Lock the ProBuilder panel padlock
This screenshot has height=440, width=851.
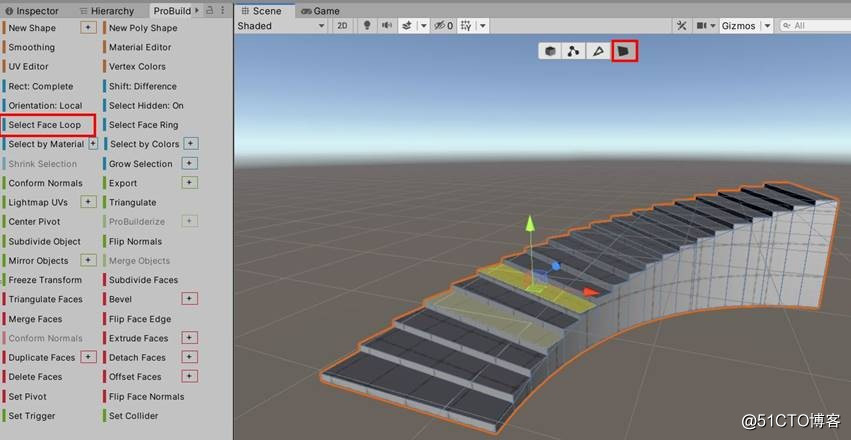(x=209, y=10)
